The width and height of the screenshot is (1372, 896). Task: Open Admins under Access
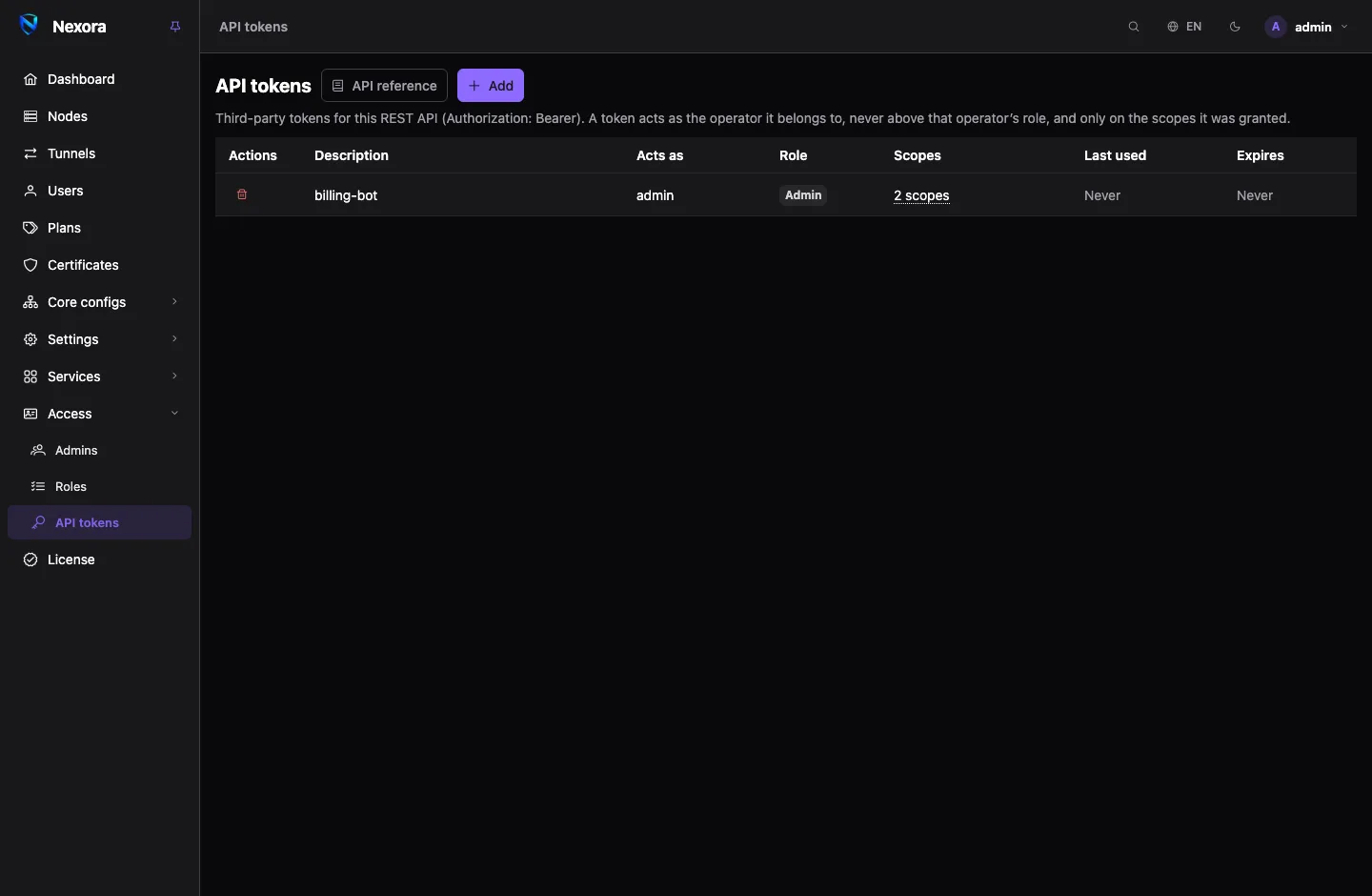[x=99, y=450]
